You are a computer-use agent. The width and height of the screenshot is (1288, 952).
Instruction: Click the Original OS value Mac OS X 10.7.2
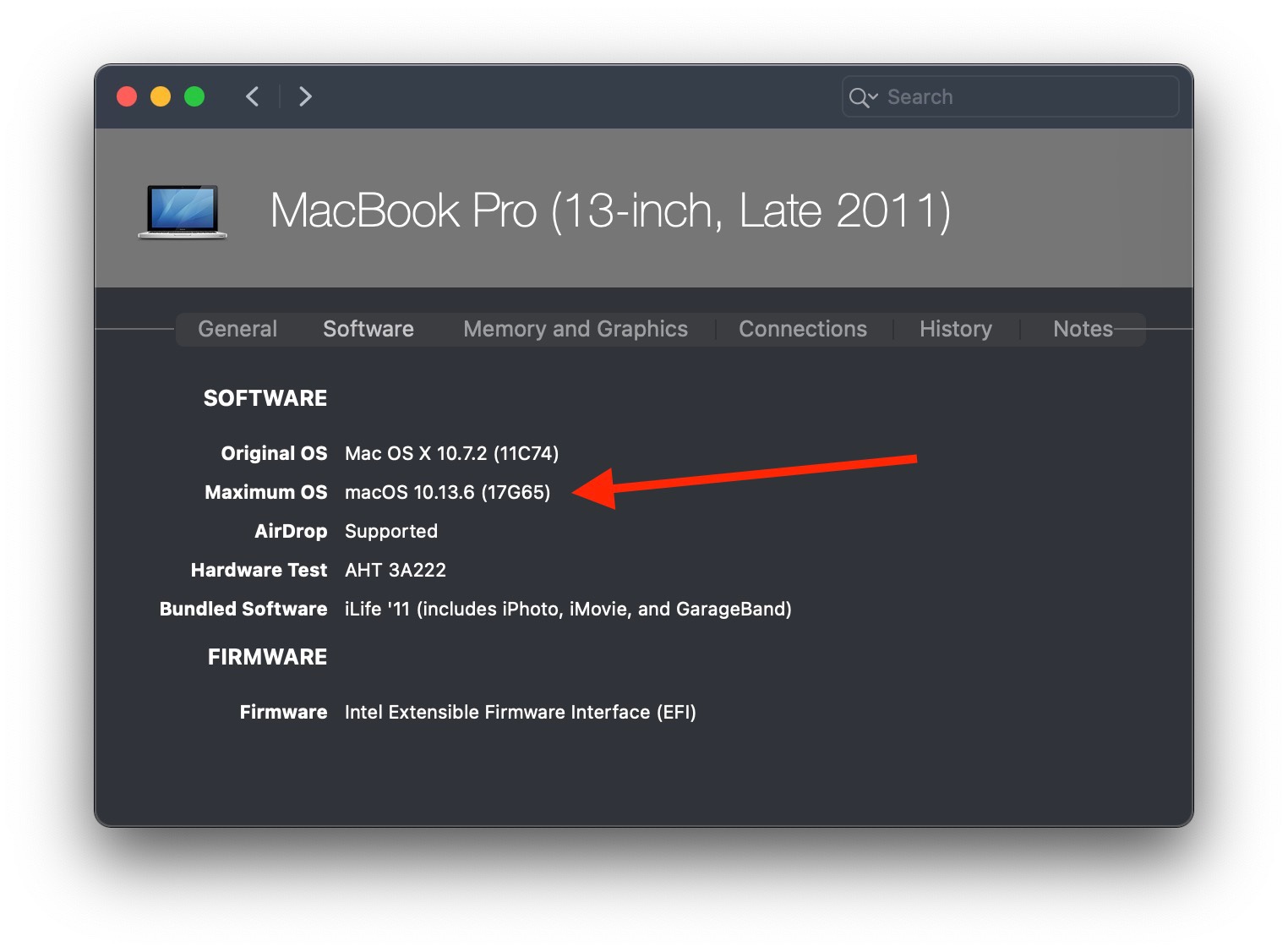point(451,453)
